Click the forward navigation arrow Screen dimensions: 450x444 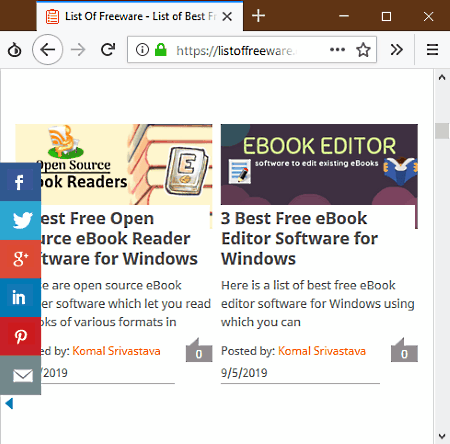(x=78, y=50)
